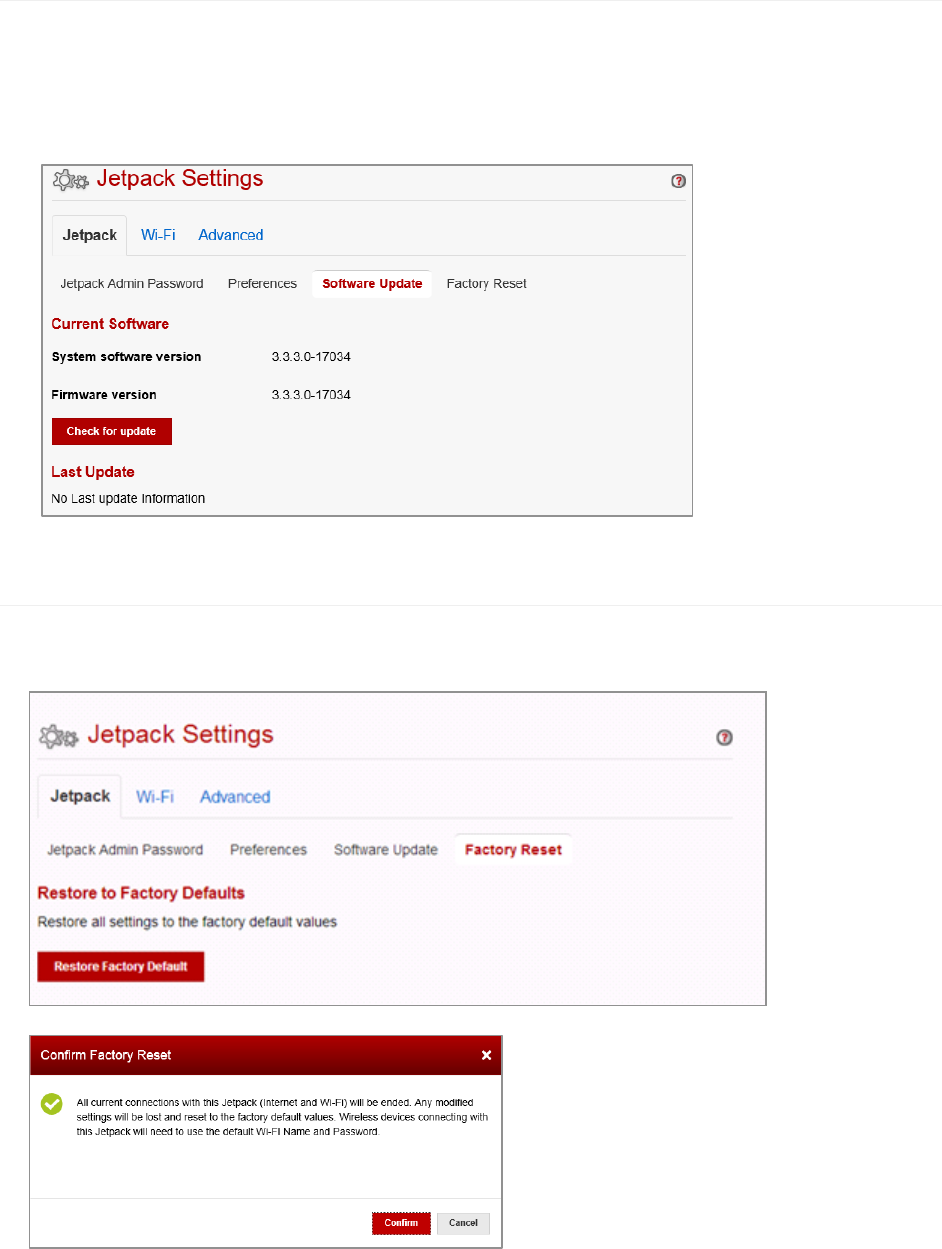
Task: Confirm the factory reset
Action: [401, 1223]
